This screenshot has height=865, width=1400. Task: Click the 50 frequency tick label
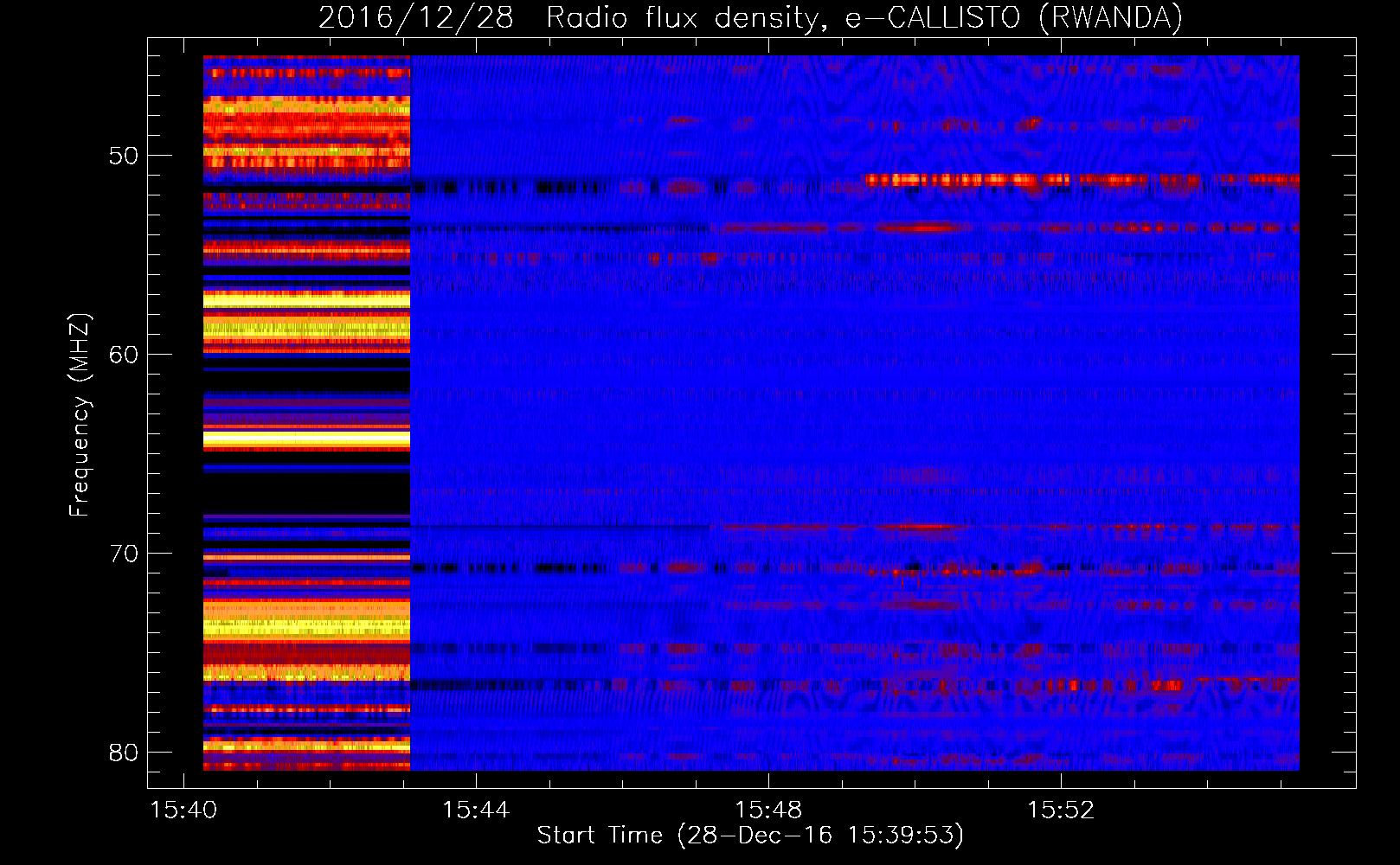click(x=124, y=157)
